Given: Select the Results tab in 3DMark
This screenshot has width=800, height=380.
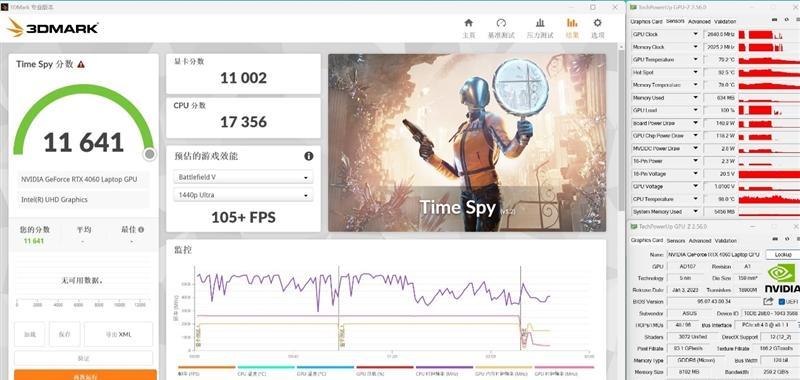Looking at the screenshot, I should [x=572, y=29].
